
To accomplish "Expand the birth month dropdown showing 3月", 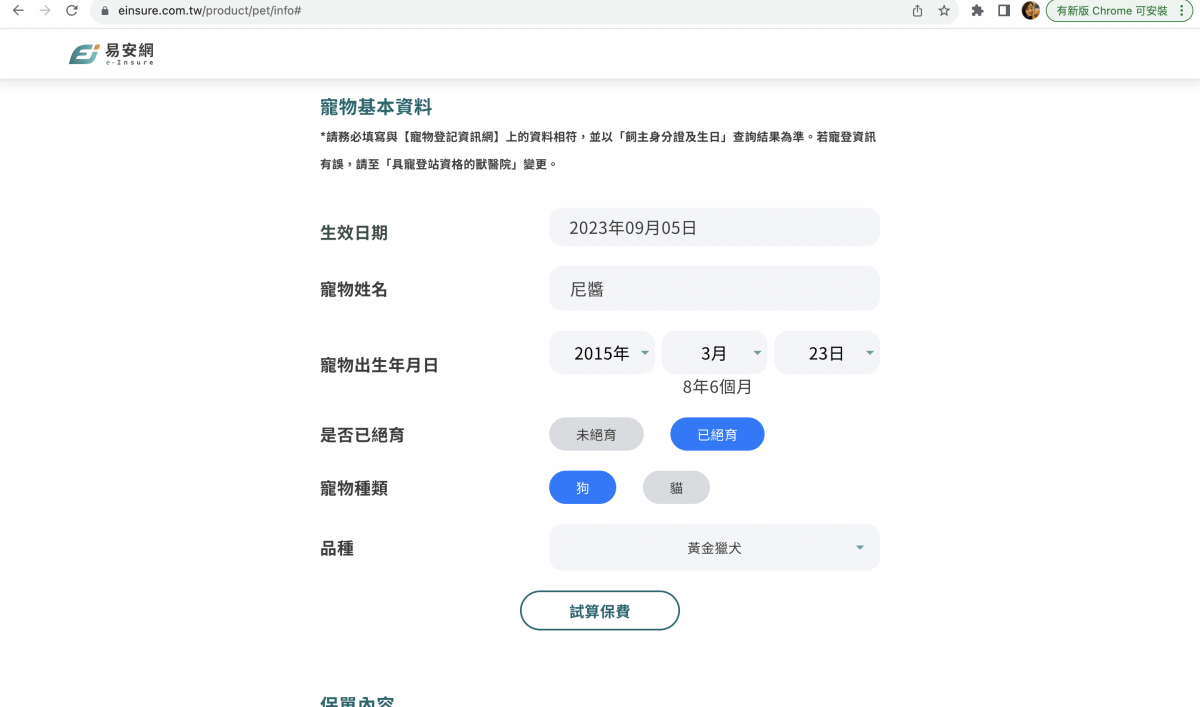I will [714, 352].
